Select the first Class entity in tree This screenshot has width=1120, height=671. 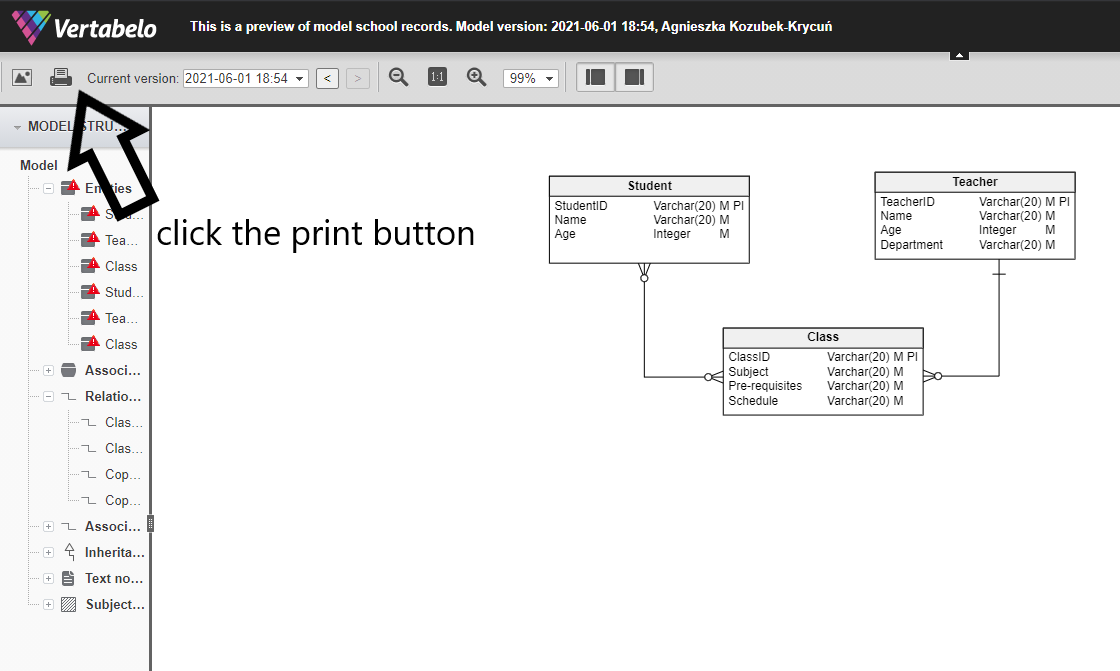[x=121, y=267]
